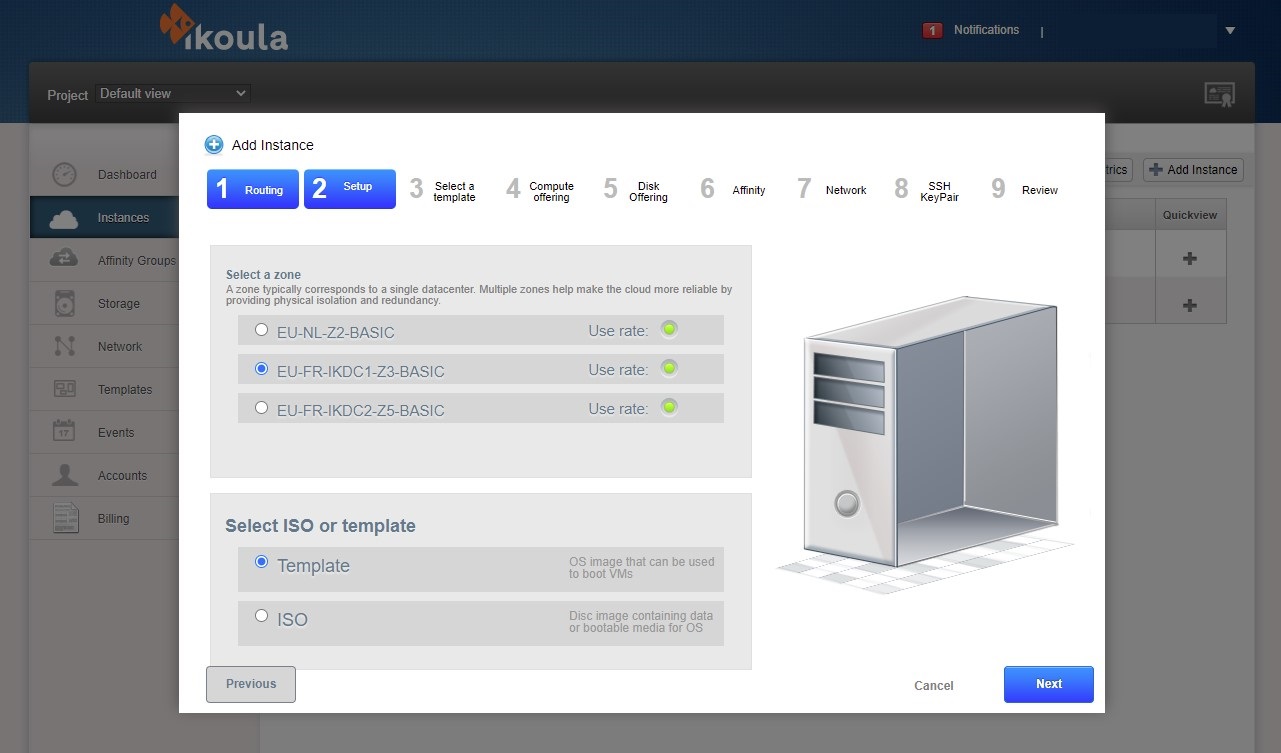Go to step 8 SSH KeyPair
This screenshot has height=753, width=1281.
tap(928, 189)
